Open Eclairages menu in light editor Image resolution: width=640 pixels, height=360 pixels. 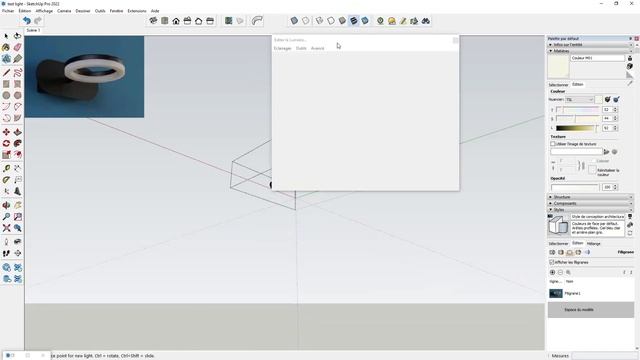(282, 48)
